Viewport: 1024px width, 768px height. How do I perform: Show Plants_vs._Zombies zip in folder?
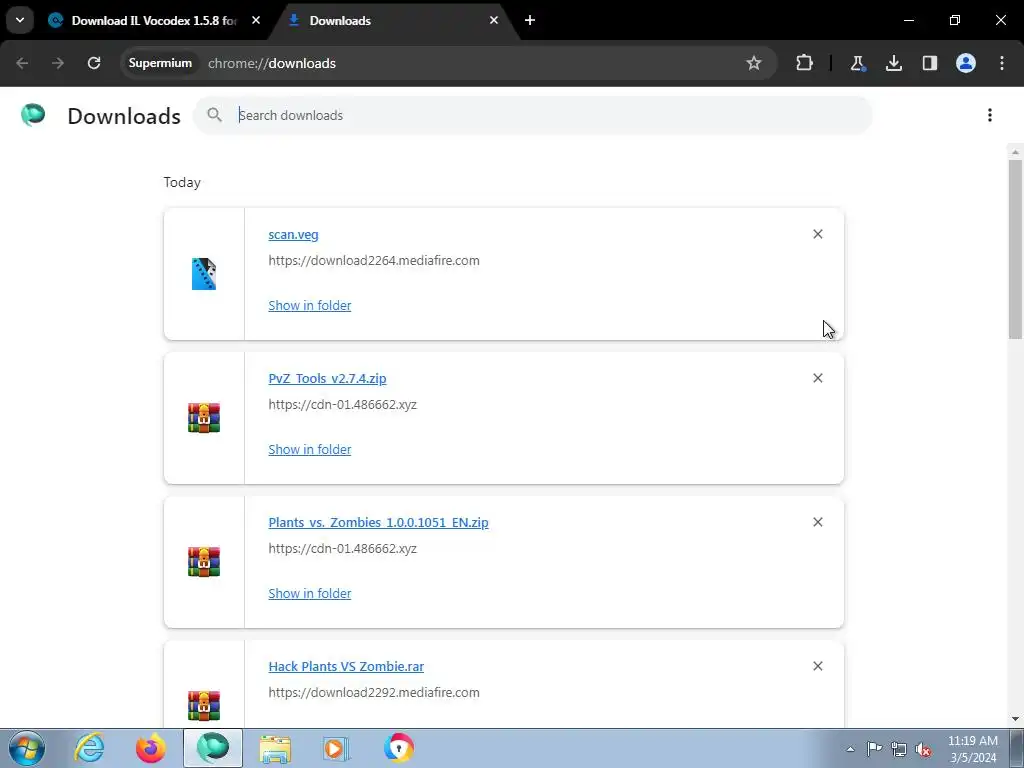tap(310, 594)
